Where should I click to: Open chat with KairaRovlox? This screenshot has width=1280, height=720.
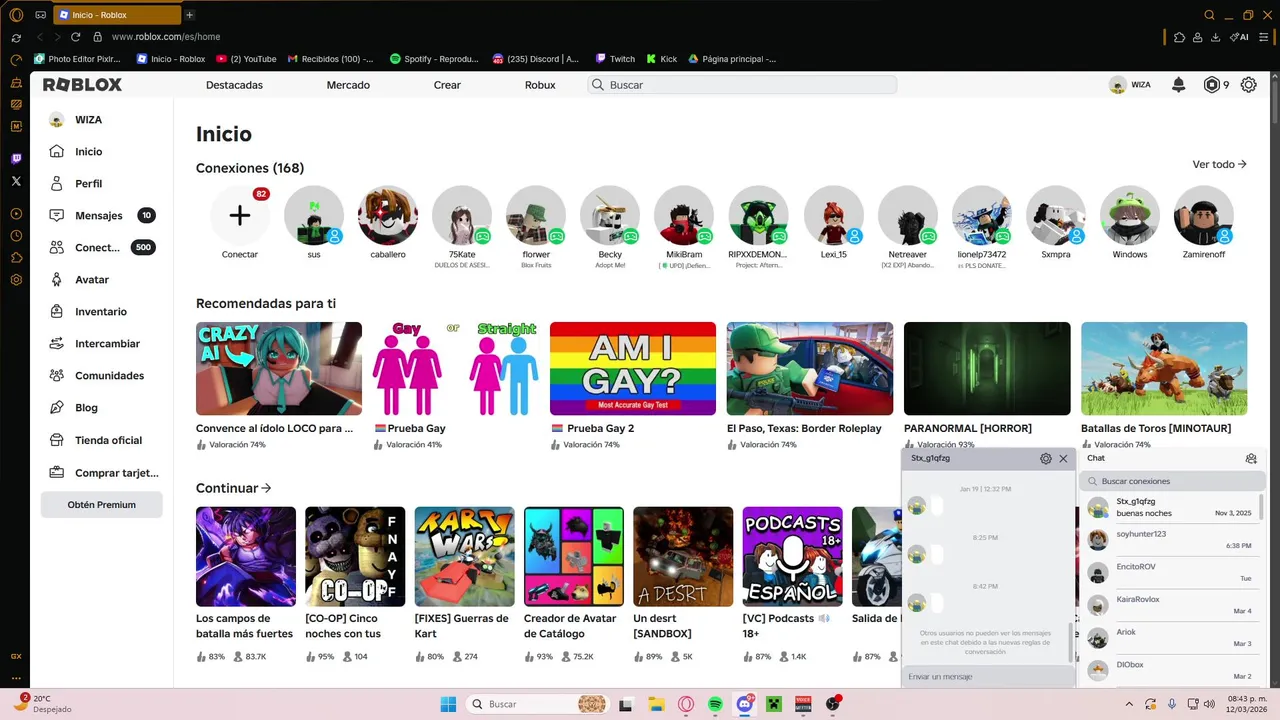1170,605
